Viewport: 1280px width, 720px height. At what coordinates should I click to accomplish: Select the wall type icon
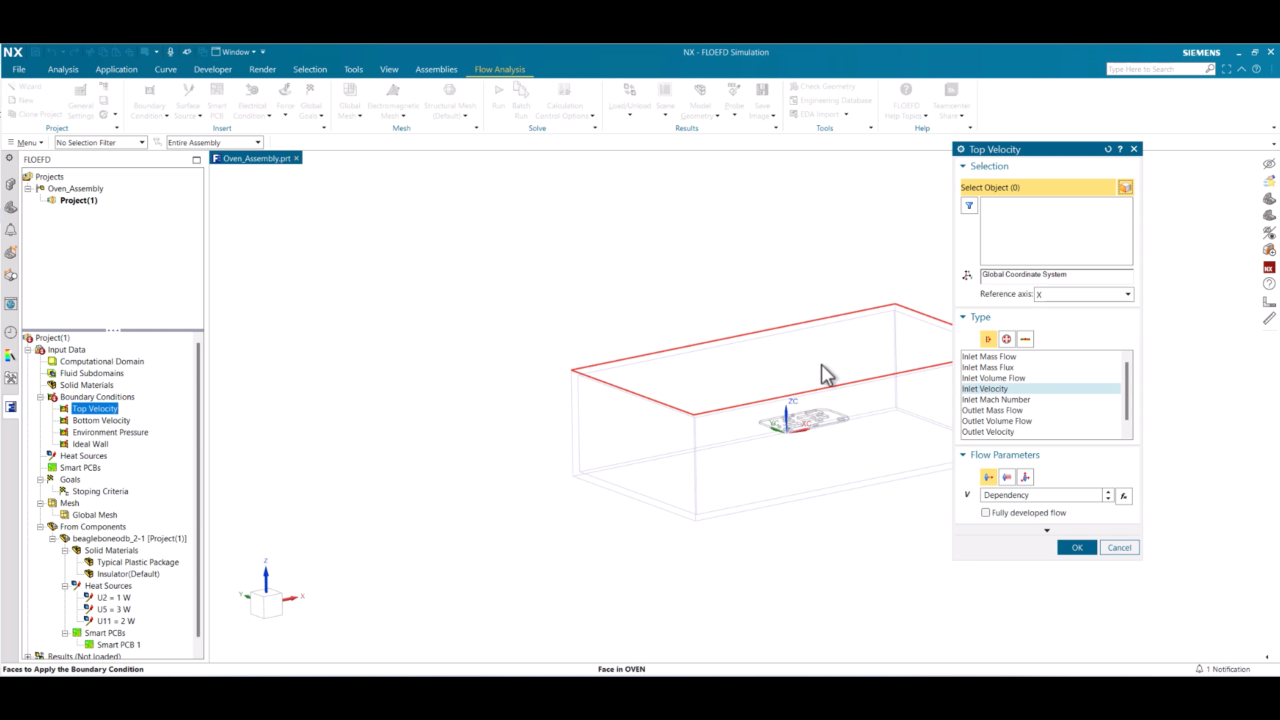(x=1025, y=339)
